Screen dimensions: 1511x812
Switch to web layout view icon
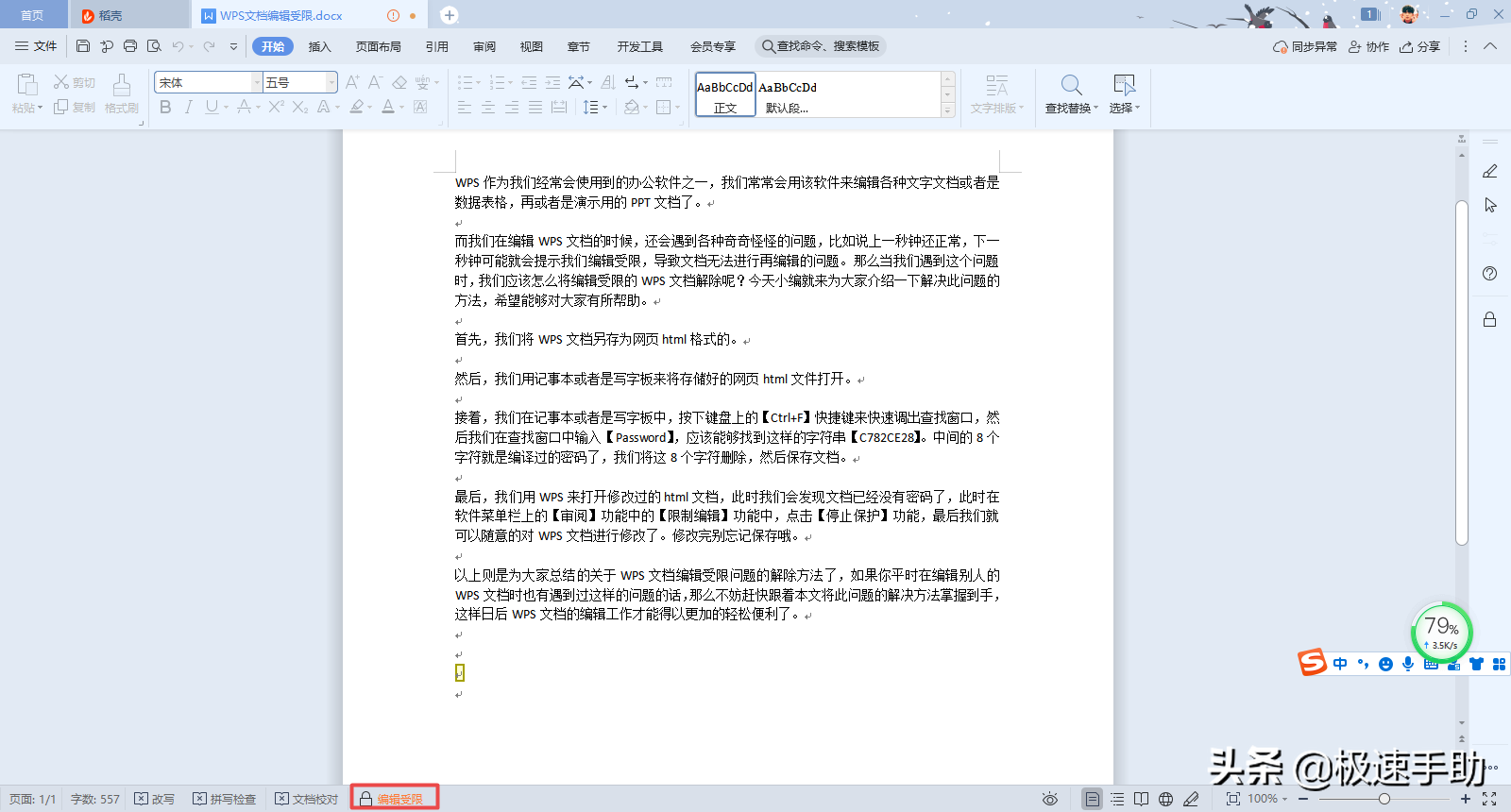pos(1166,799)
